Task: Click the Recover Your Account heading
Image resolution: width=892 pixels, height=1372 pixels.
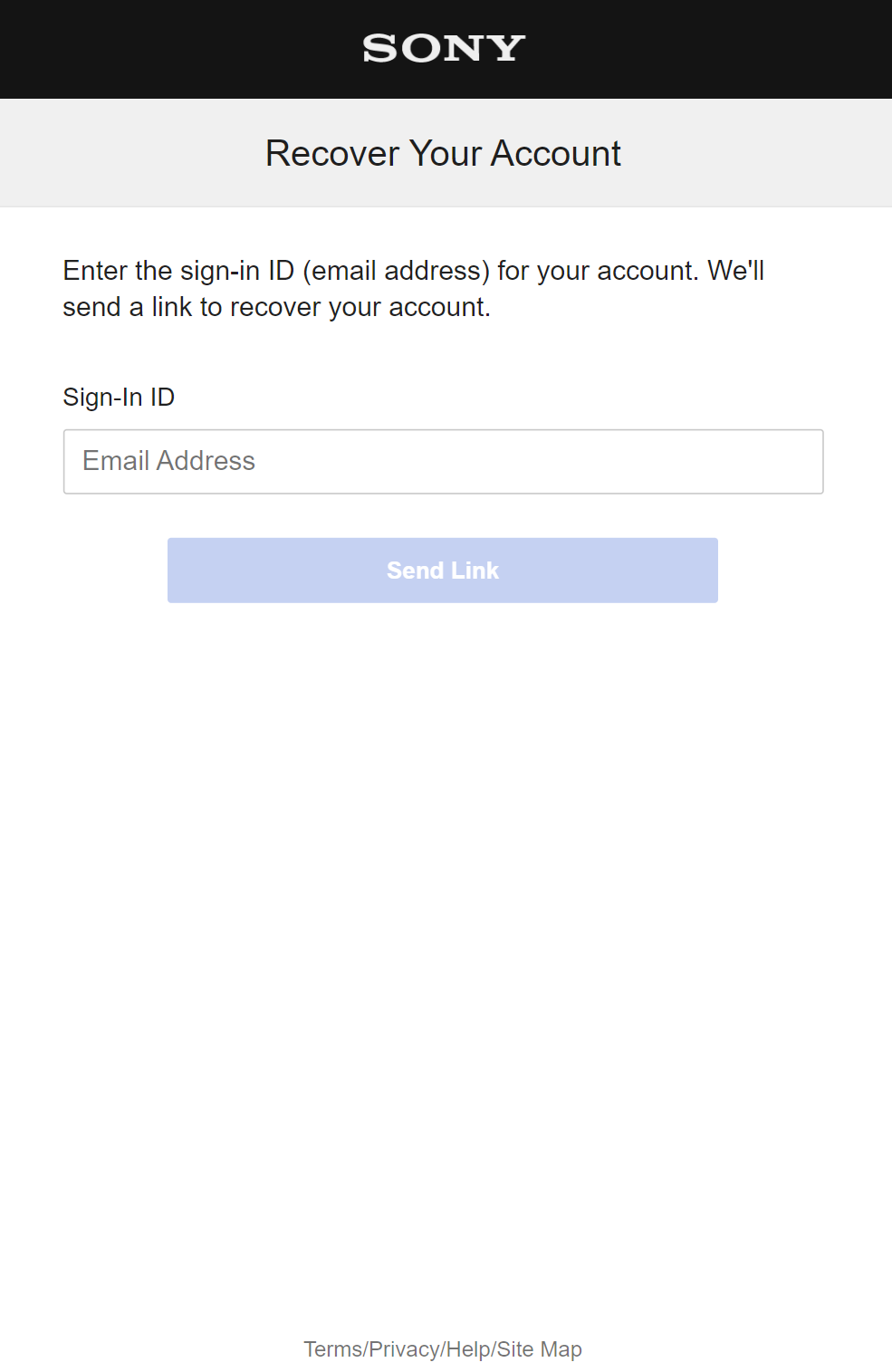Action: tap(443, 154)
